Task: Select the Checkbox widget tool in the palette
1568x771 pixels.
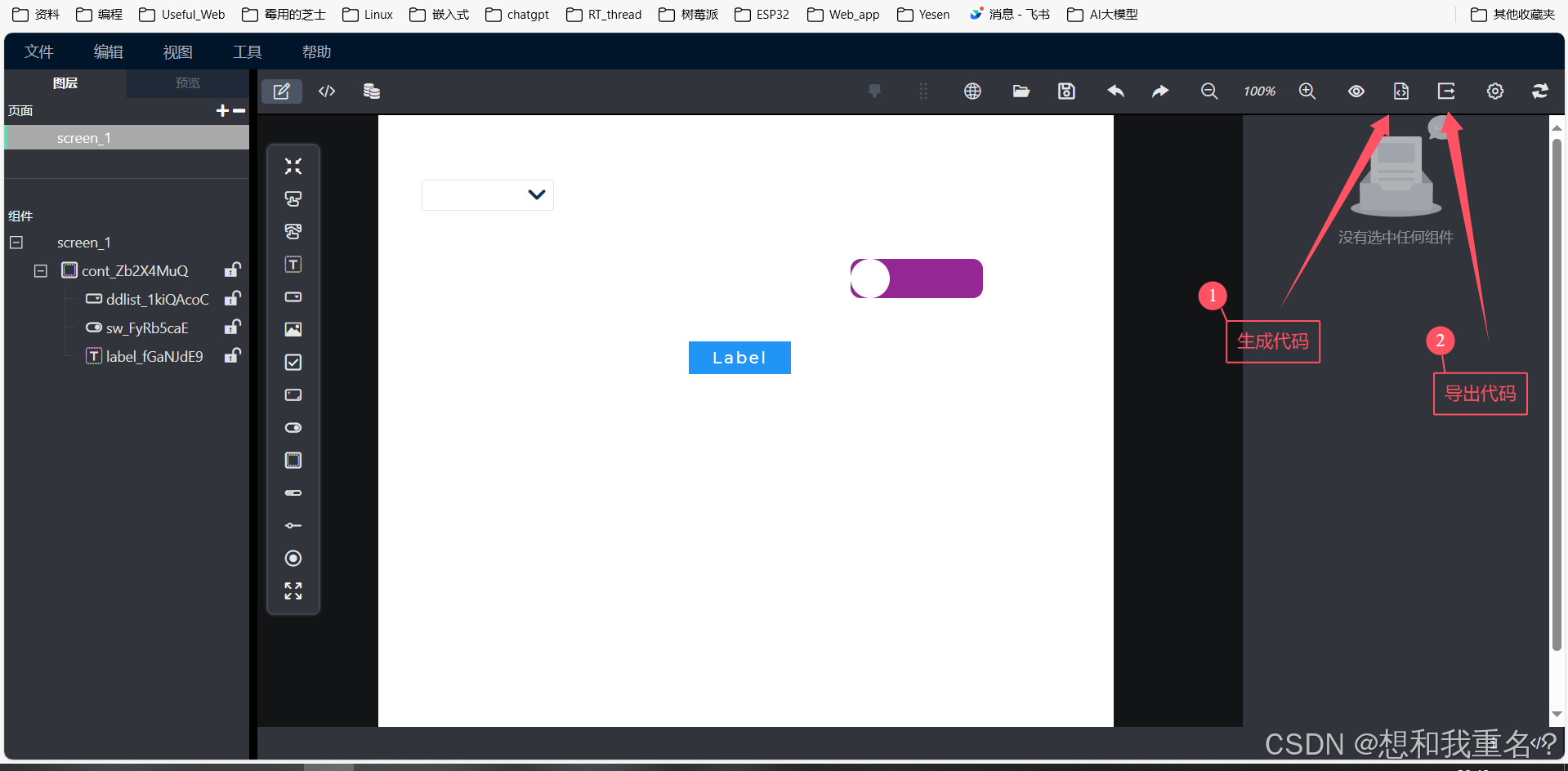Action: click(293, 362)
